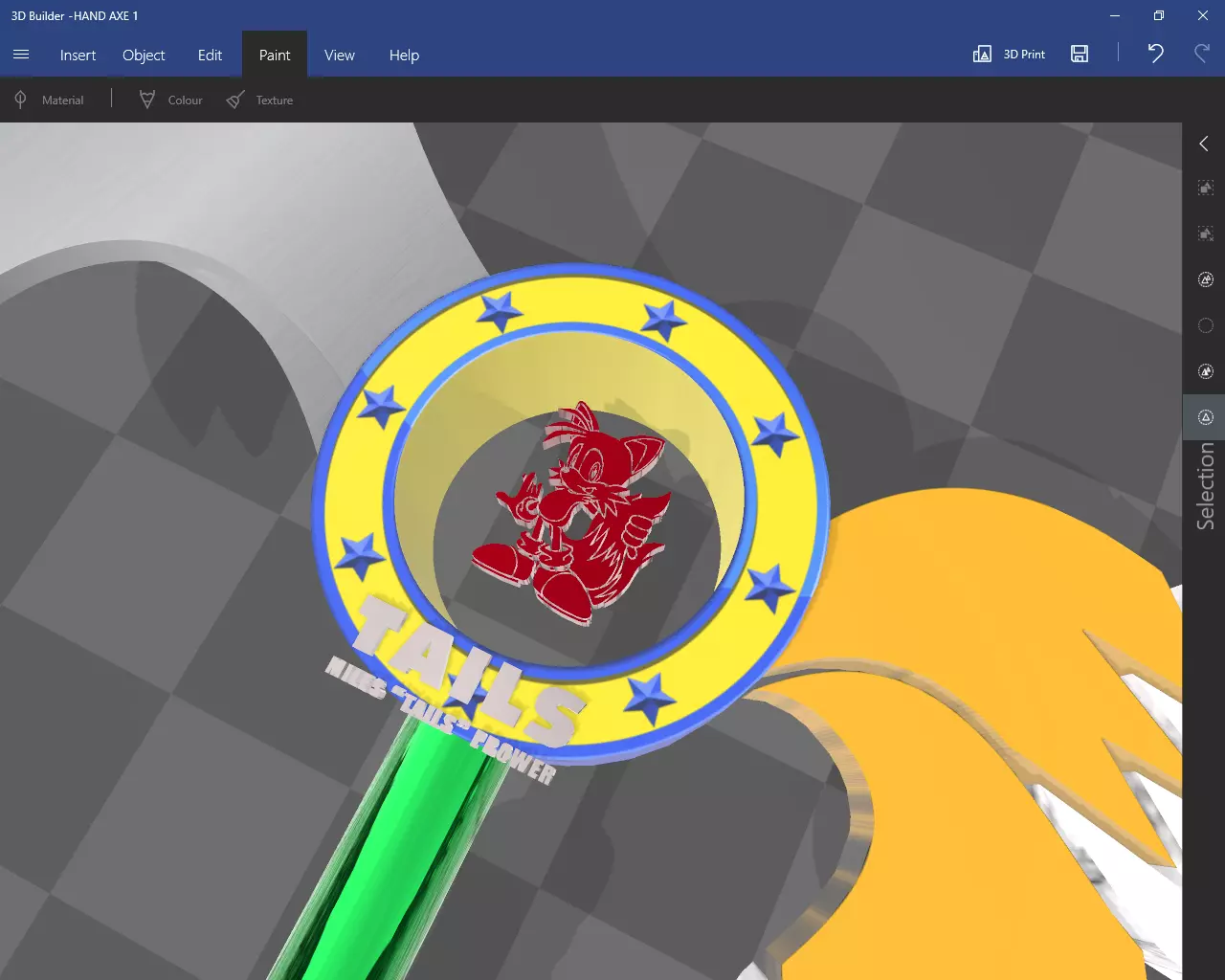
Task: Click the vertical Selection panel label
Action: 1206,486
